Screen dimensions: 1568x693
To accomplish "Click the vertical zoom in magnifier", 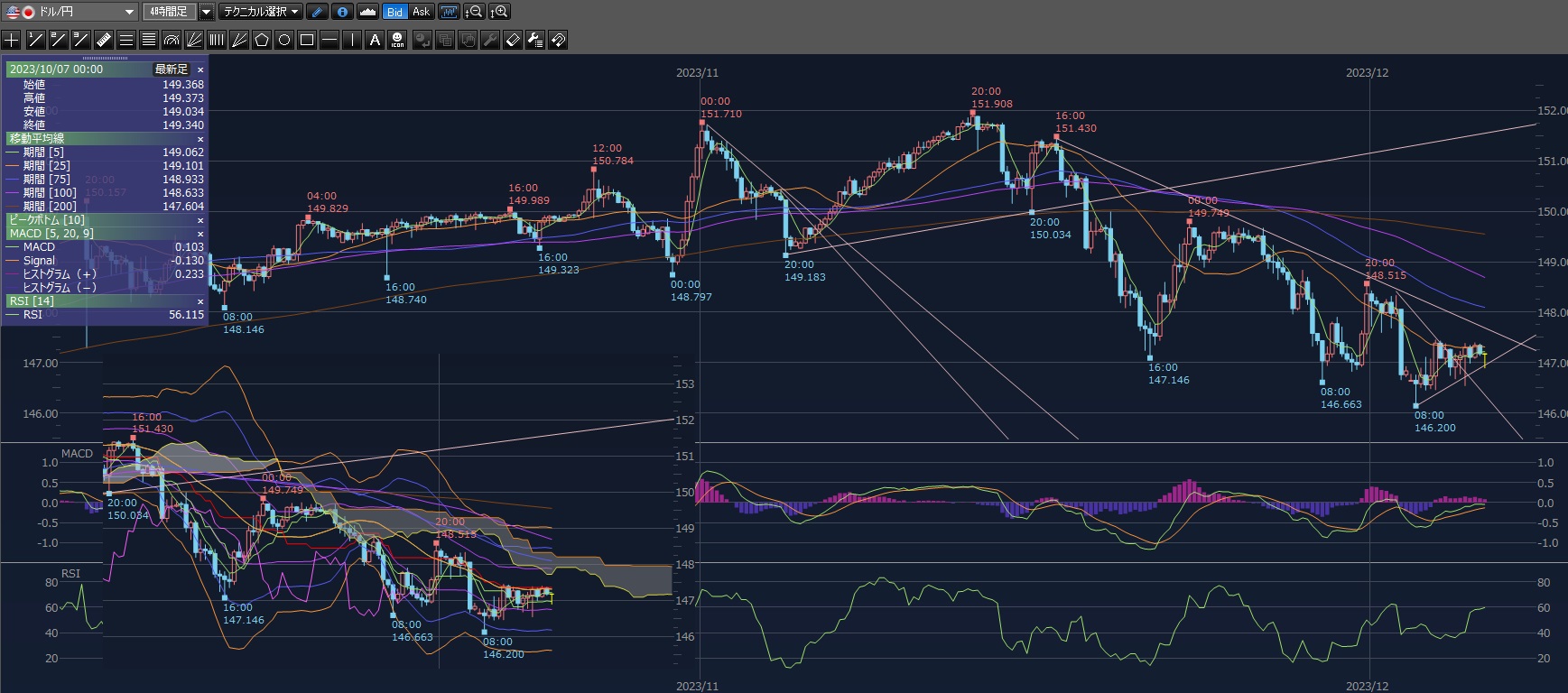I will [x=499, y=12].
